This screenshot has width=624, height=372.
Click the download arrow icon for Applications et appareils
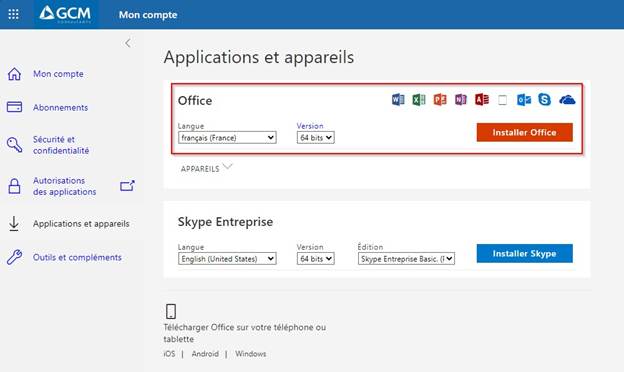coord(14,224)
